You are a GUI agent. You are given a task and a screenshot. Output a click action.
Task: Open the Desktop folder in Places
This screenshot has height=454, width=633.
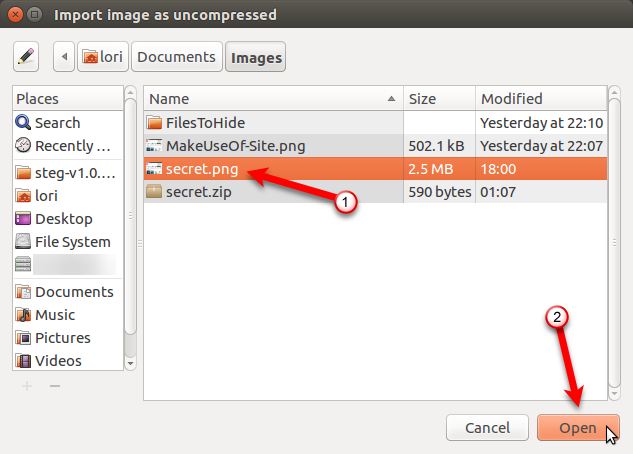click(x=63, y=219)
